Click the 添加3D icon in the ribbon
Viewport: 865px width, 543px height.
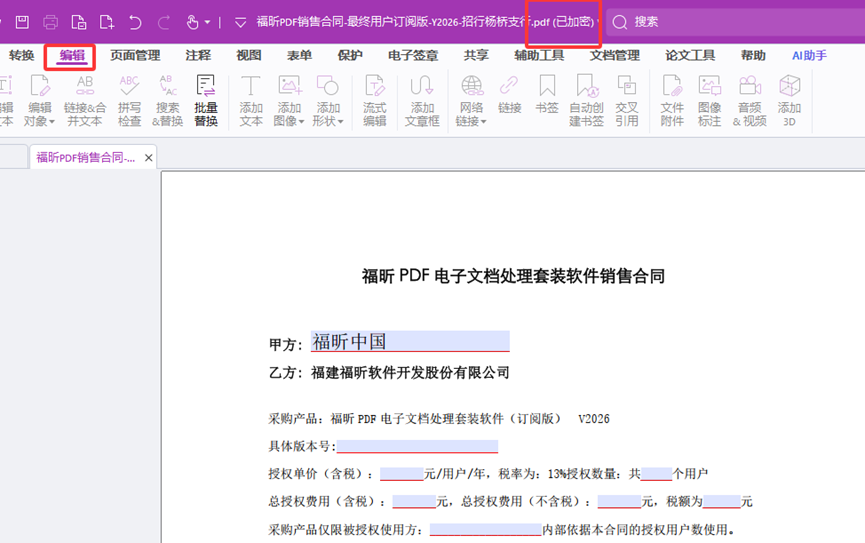[789, 100]
